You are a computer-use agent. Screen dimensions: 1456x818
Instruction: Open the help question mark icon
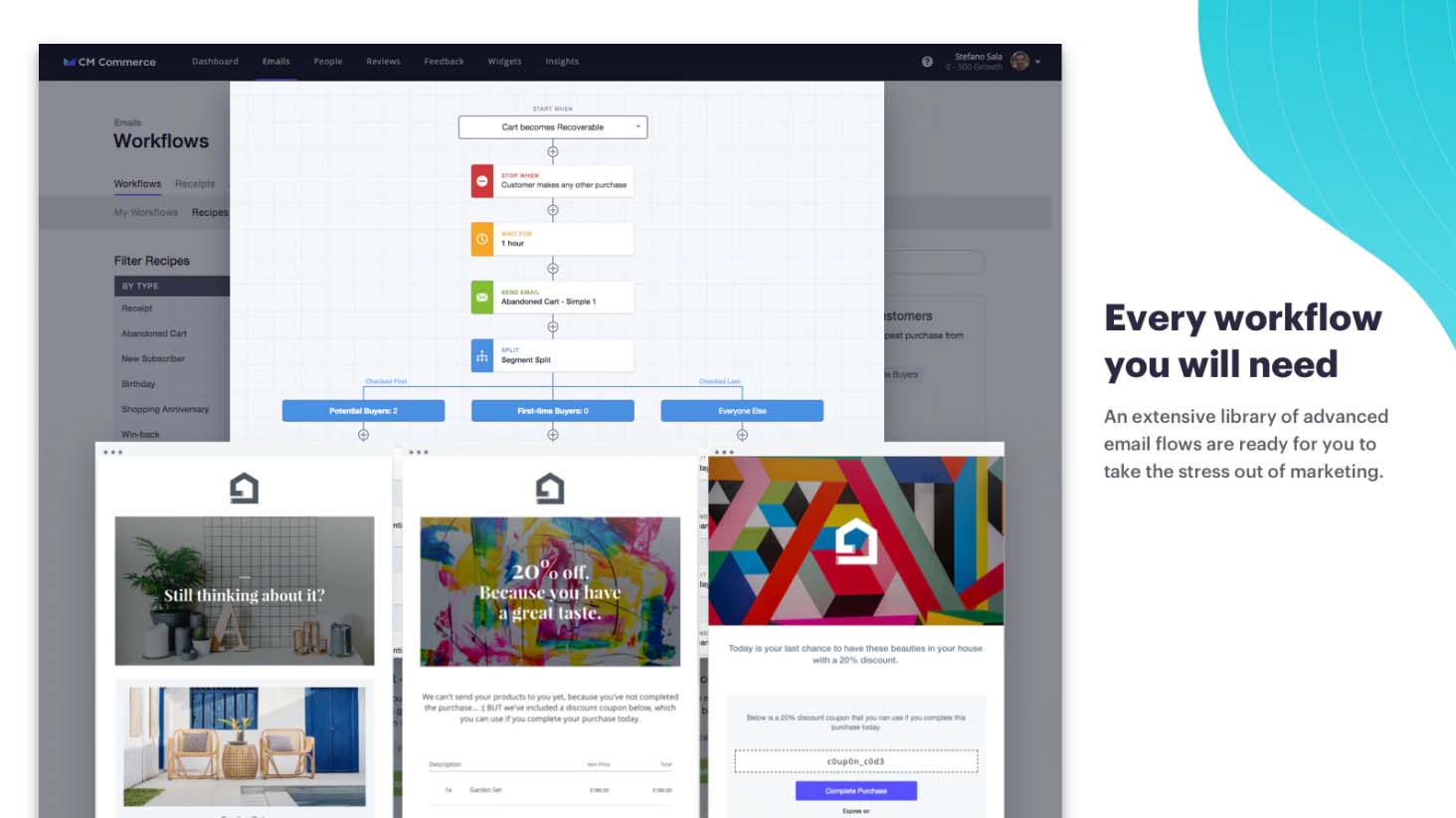927,62
